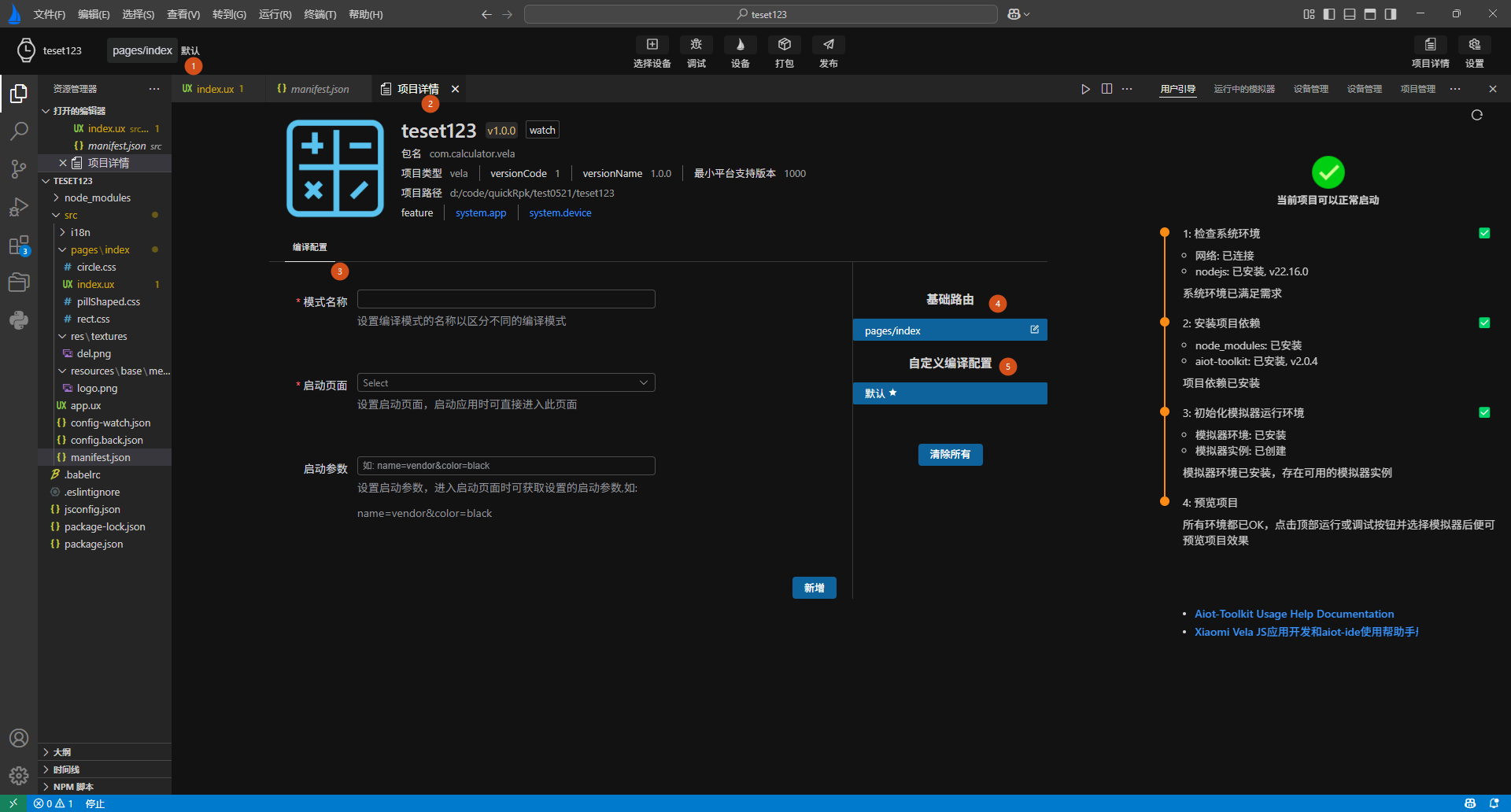Image resolution: width=1511 pixels, height=812 pixels.
Task: Open the Search view in activity bar
Action: [x=19, y=131]
